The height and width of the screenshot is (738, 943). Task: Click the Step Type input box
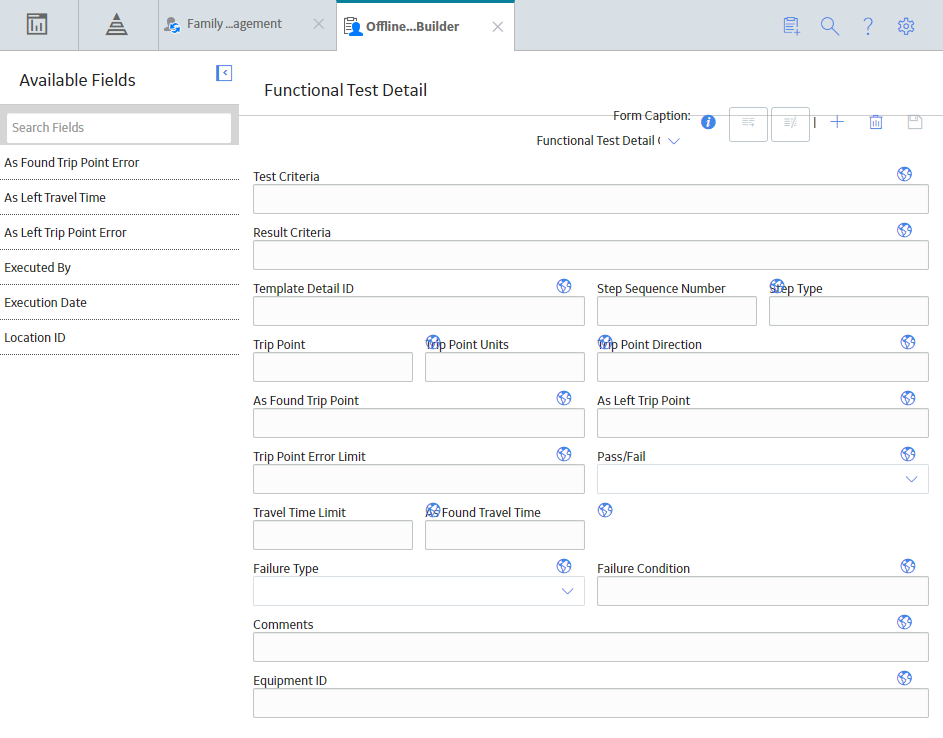pos(849,311)
